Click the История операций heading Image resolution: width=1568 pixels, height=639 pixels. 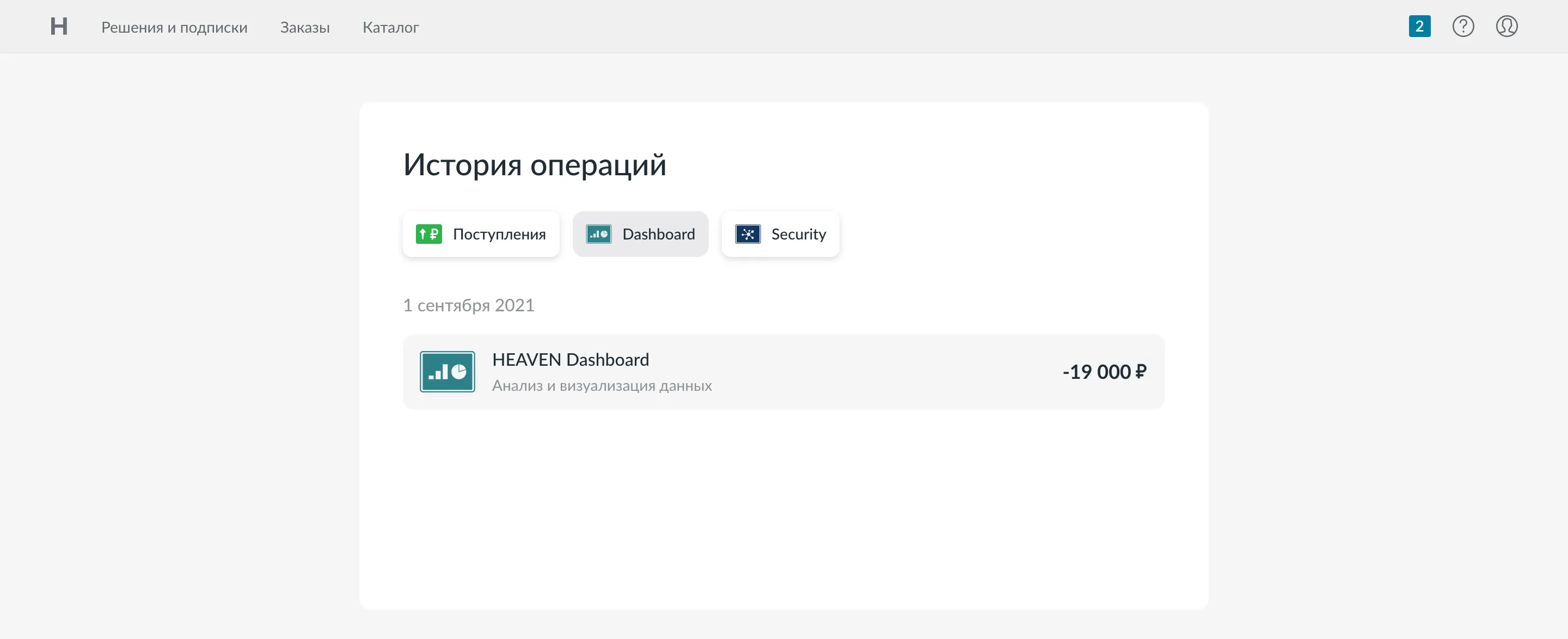[535, 165]
